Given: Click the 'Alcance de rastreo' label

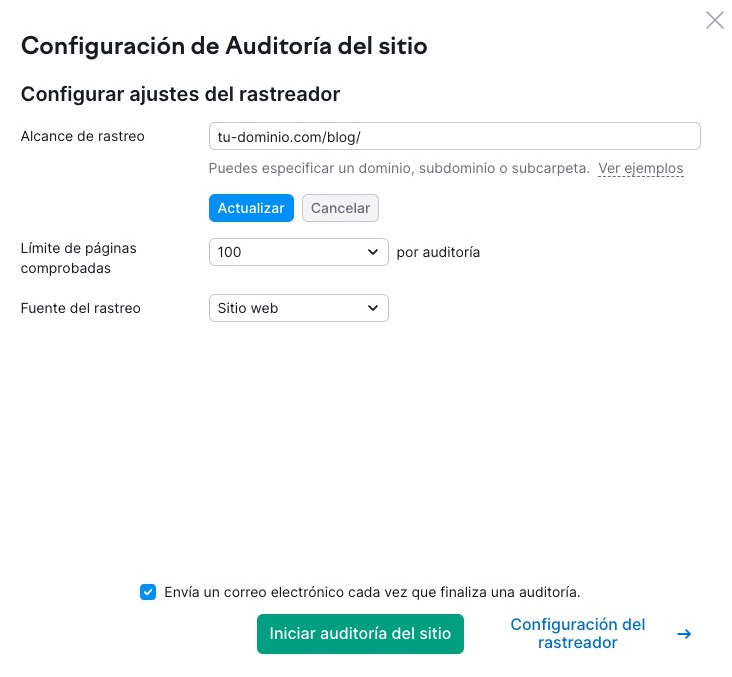Looking at the screenshot, I should (x=83, y=136).
